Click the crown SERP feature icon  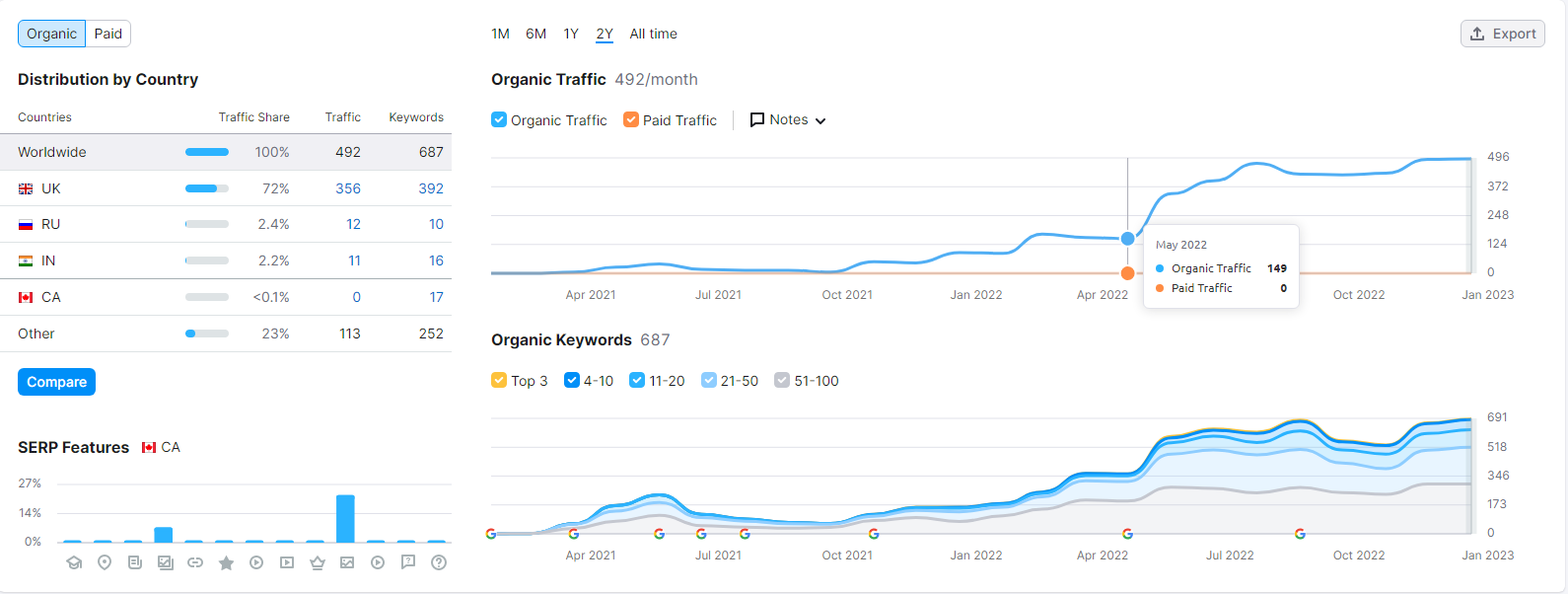coord(317,562)
